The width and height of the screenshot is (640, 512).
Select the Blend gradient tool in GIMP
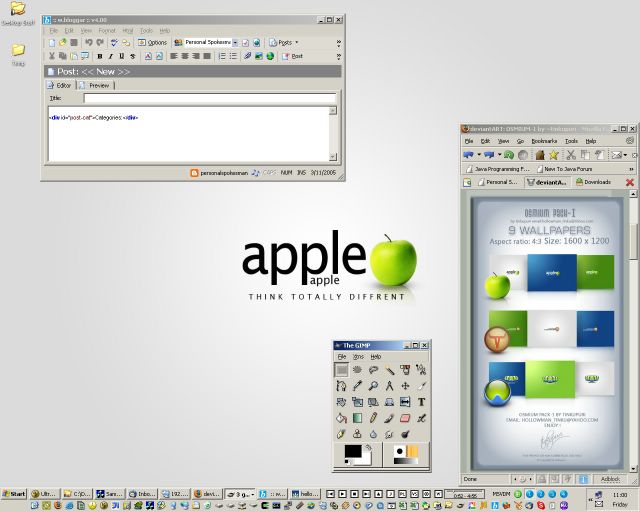[357, 418]
